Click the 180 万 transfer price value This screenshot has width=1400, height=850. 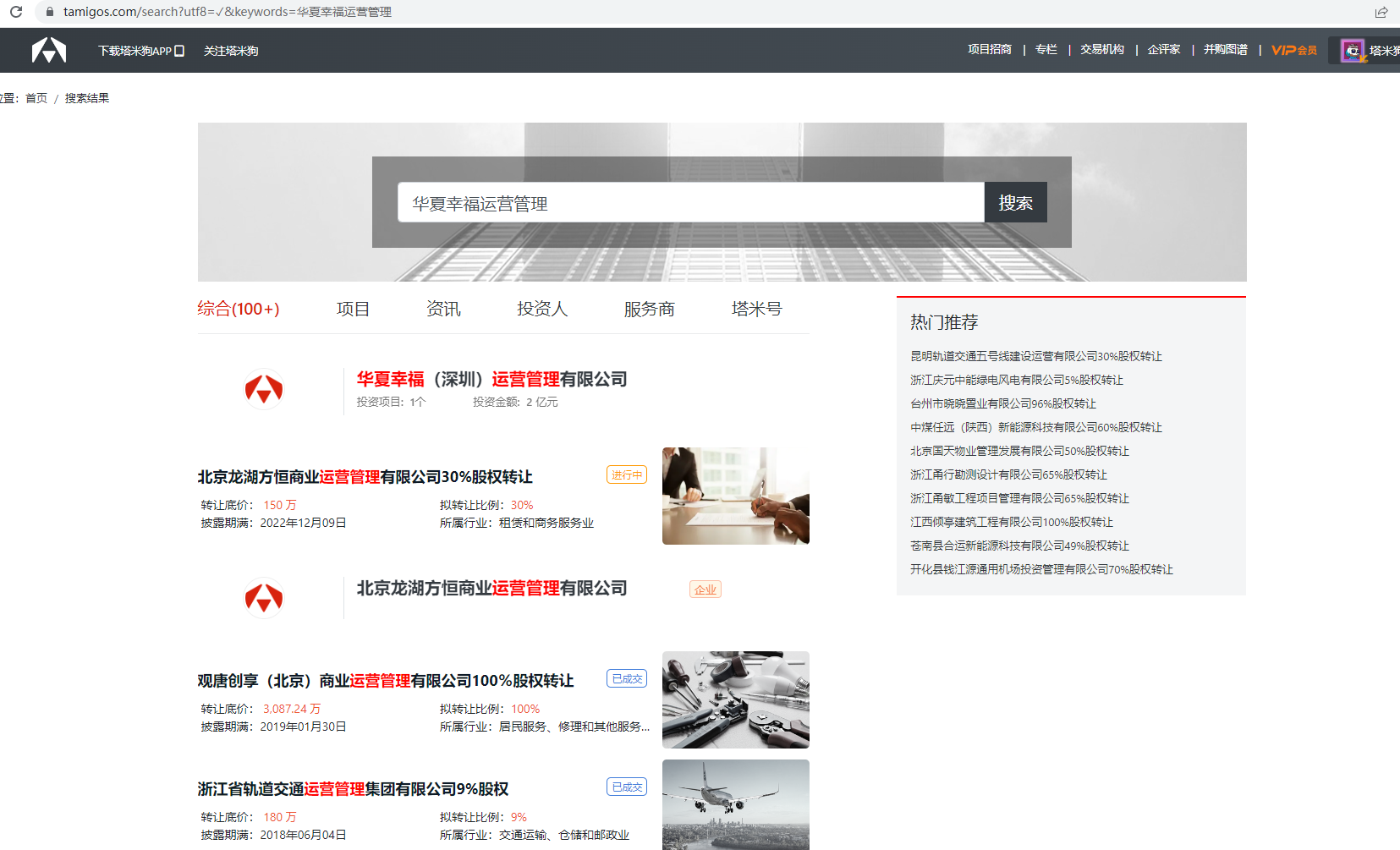pyautogui.click(x=280, y=817)
